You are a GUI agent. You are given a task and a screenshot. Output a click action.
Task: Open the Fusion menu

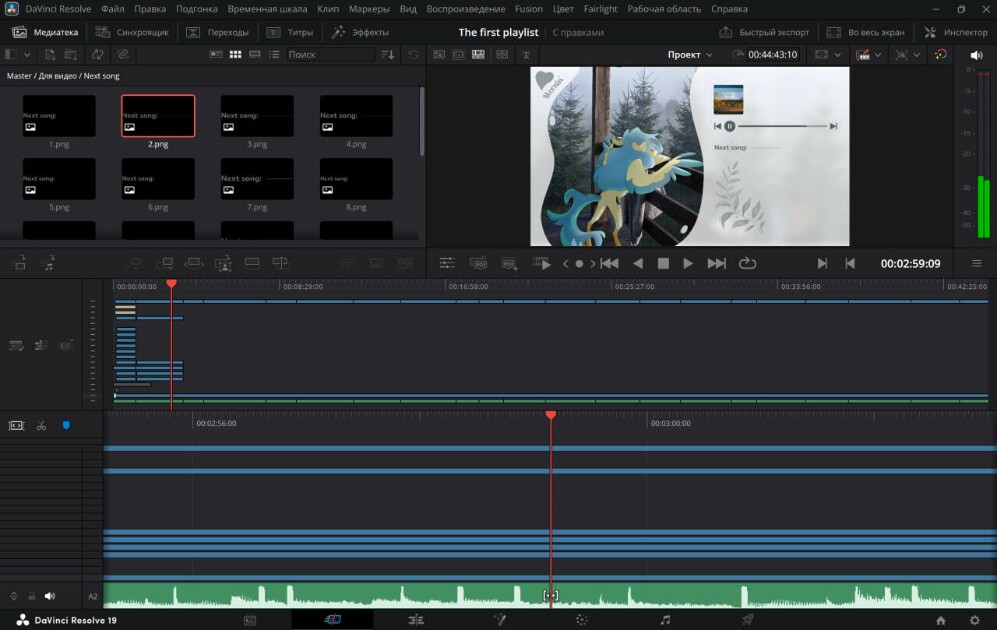pyautogui.click(x=529, y=9)
